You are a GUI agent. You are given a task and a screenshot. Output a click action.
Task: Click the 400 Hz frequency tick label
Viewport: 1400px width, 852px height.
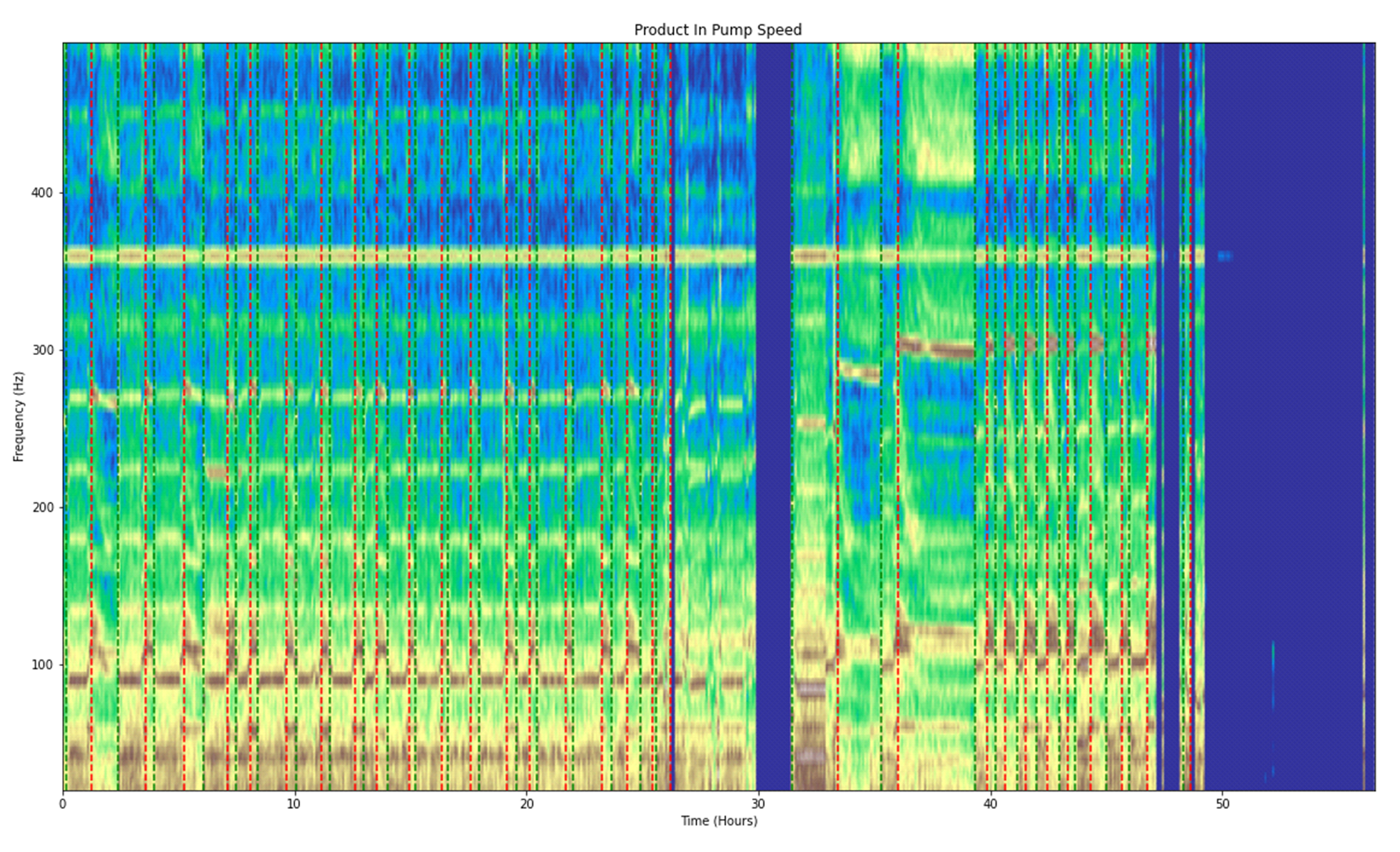coord(42,193)
